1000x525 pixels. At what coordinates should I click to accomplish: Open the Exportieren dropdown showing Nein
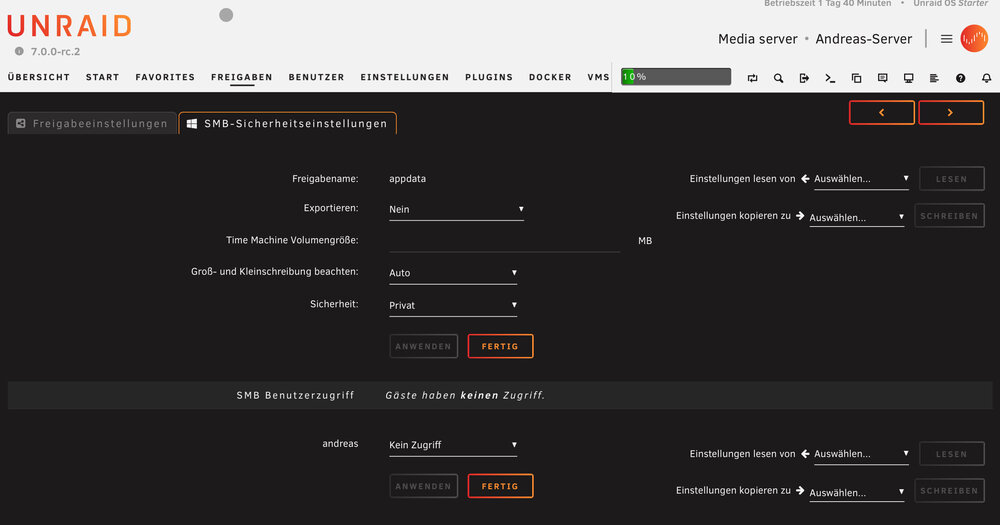(x=457, y=210)
